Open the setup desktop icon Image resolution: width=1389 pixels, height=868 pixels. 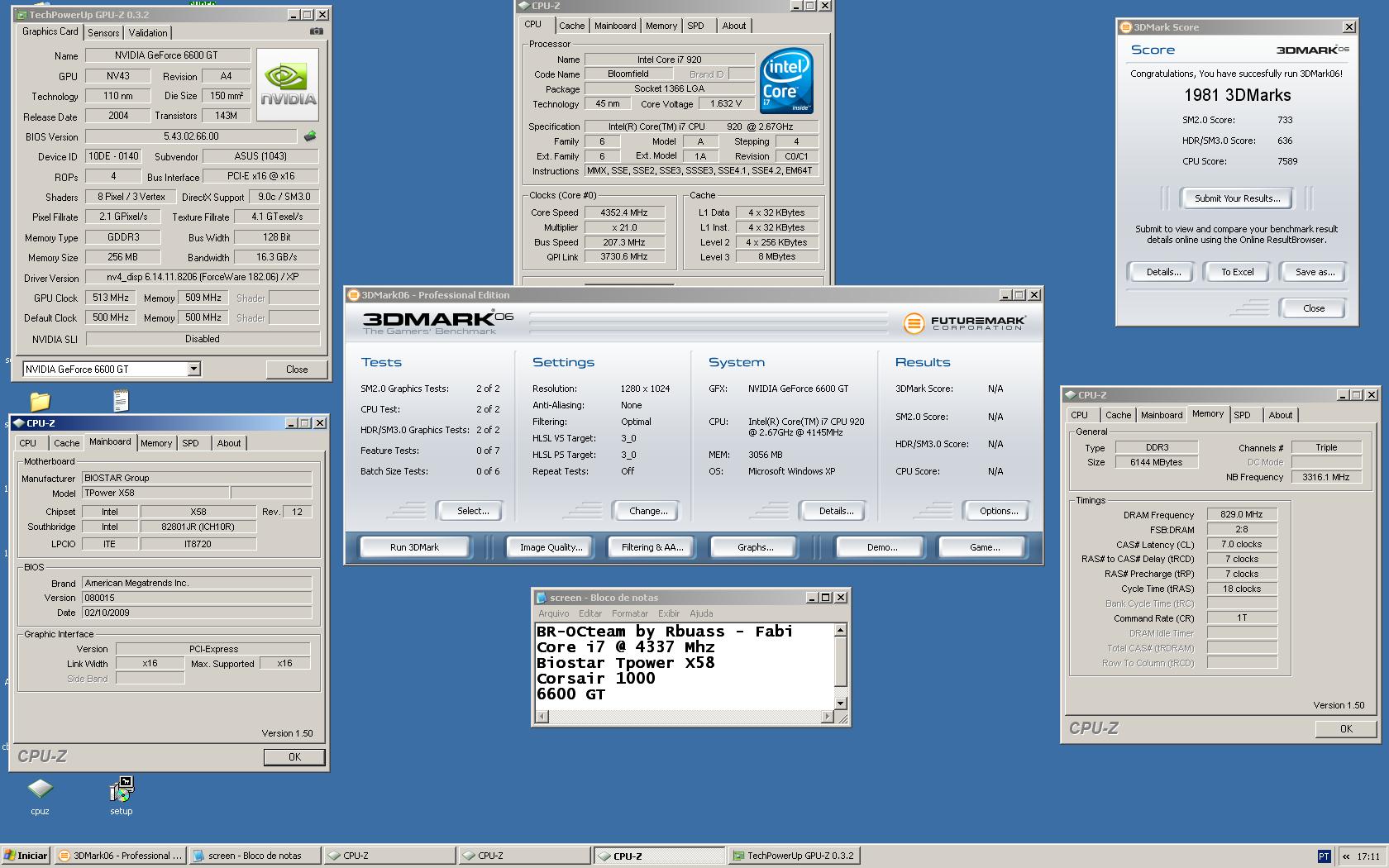click(122, 797)
